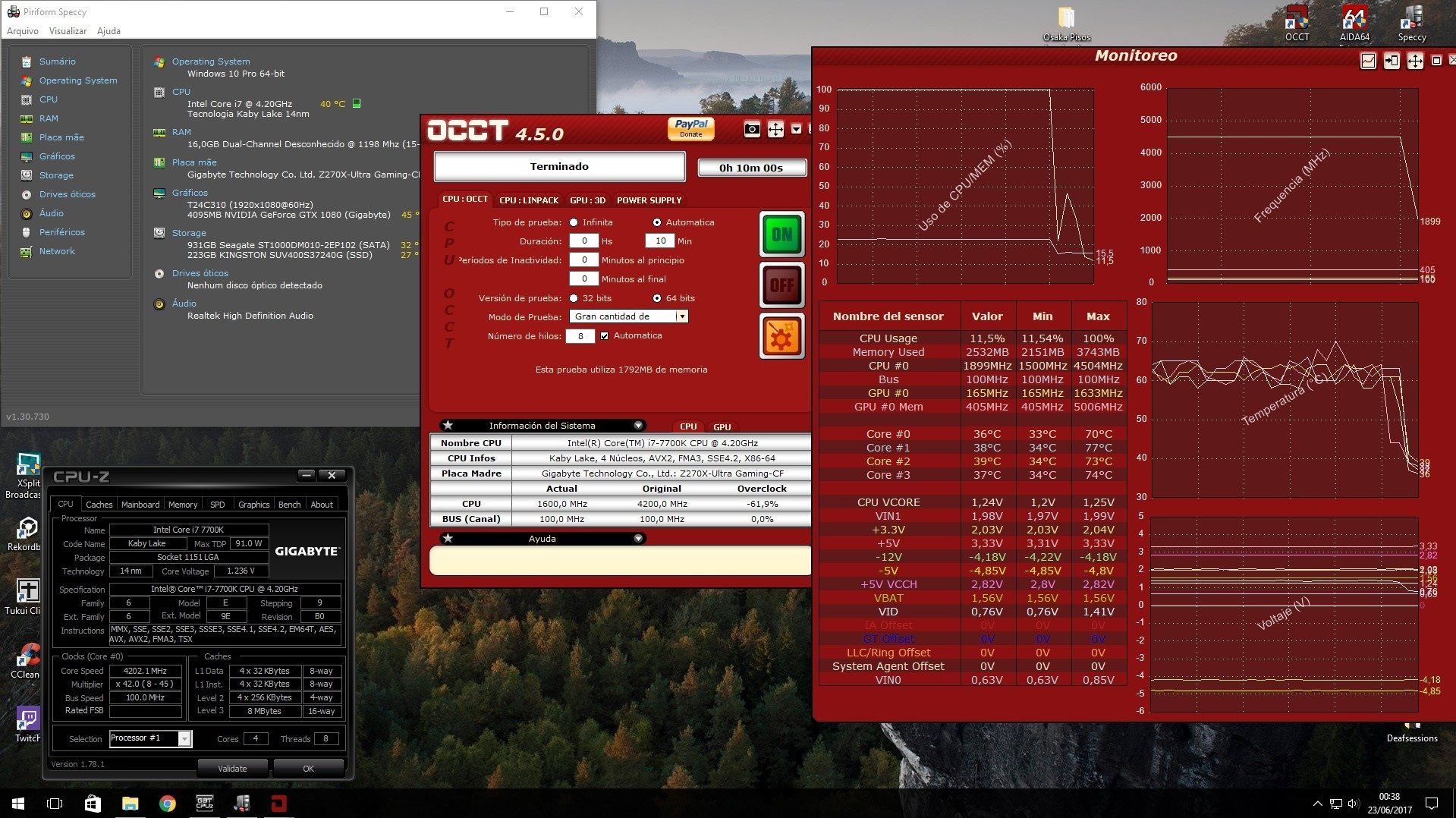Click the PayPal Donate button
1456x818 pixels.
click(x=690, y=128)
